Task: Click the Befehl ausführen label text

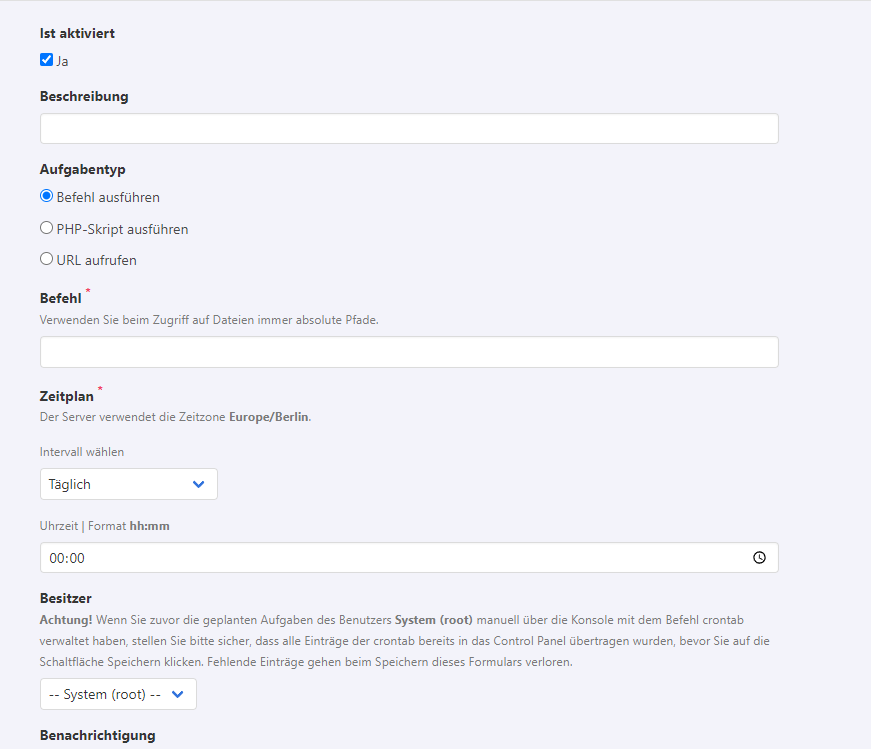Action: pos(108,197)
